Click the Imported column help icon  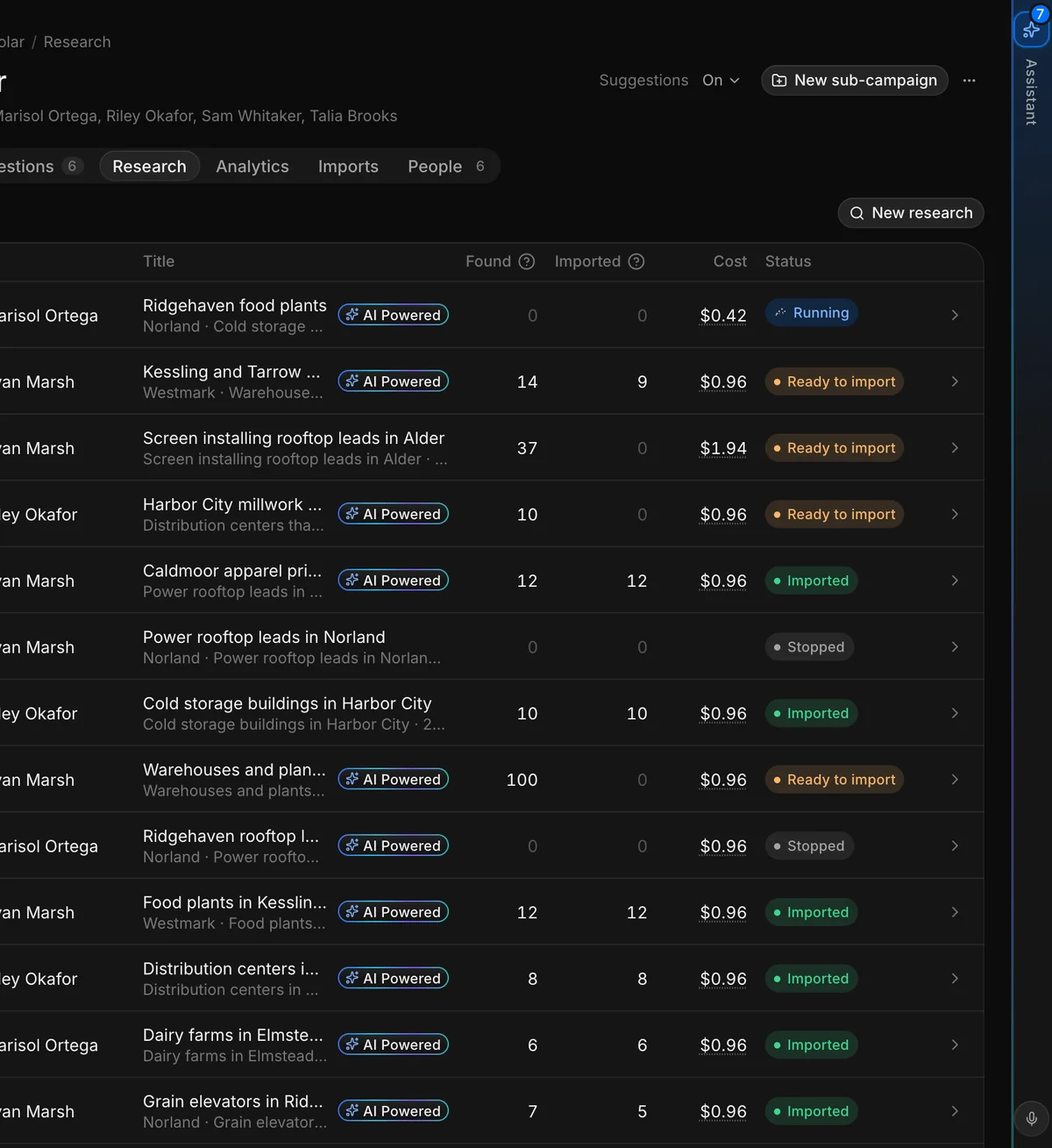[636, 261]
